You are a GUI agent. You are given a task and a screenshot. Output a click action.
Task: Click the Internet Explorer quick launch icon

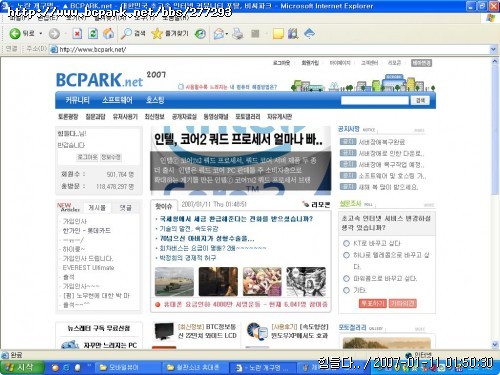click(x=66, y=367)
